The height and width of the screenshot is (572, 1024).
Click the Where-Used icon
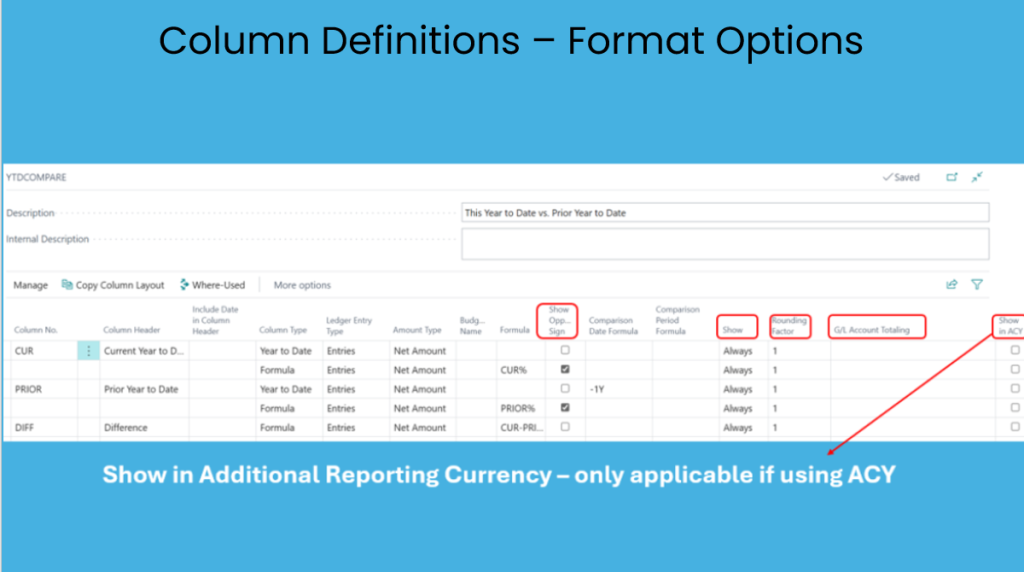click(x=184, y=285)
